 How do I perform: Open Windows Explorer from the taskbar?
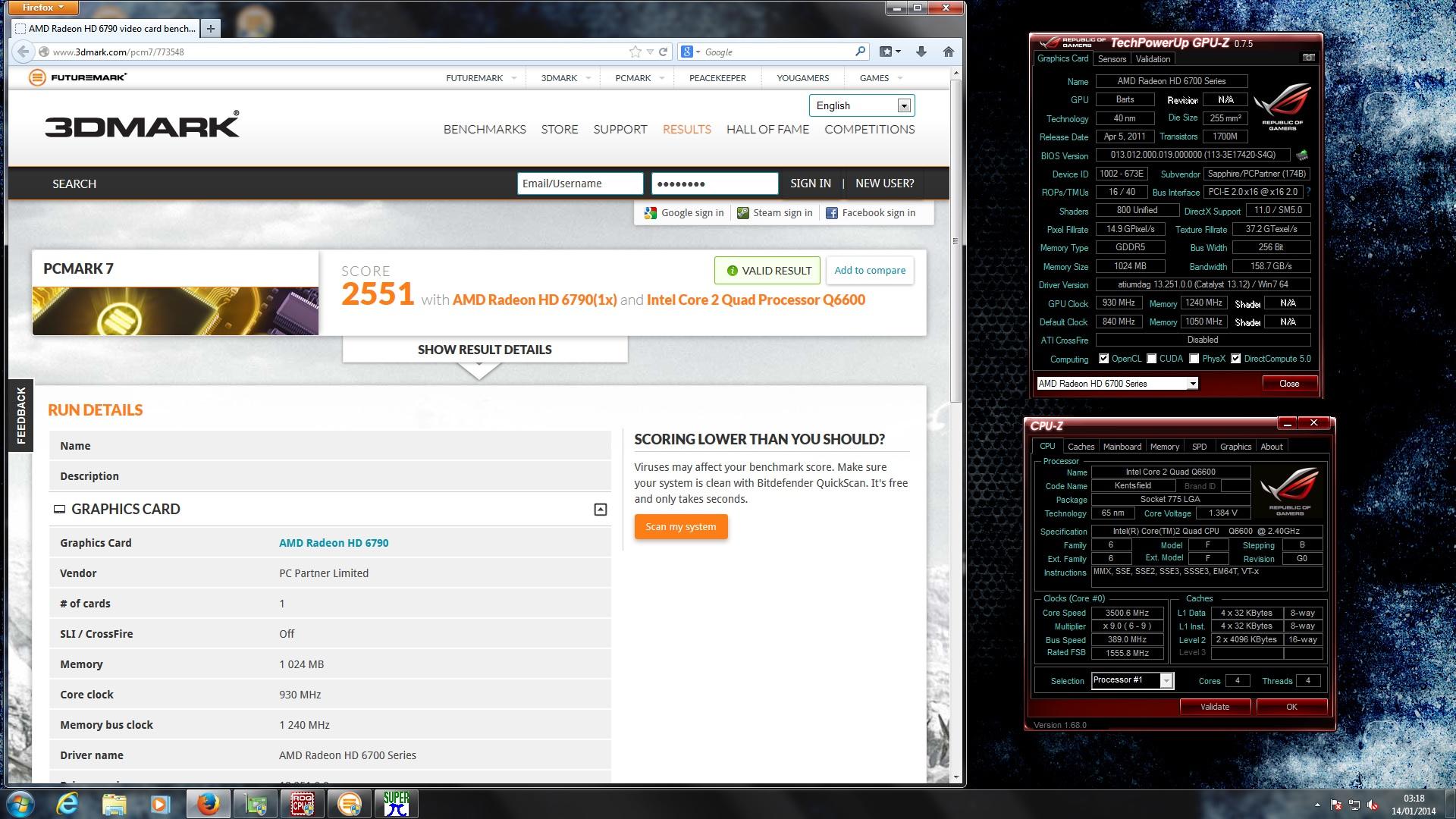tap(114, 804)
